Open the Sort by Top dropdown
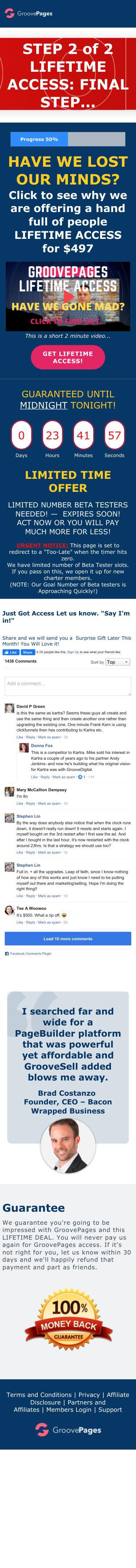The image size is (136, 1568). point(117,661)
